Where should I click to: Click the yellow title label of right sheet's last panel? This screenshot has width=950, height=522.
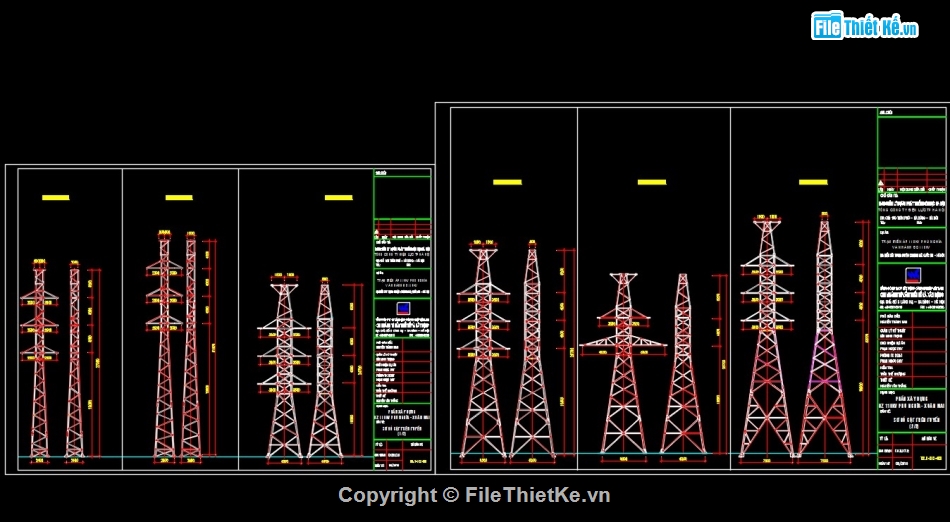click(x=813, y=182)
